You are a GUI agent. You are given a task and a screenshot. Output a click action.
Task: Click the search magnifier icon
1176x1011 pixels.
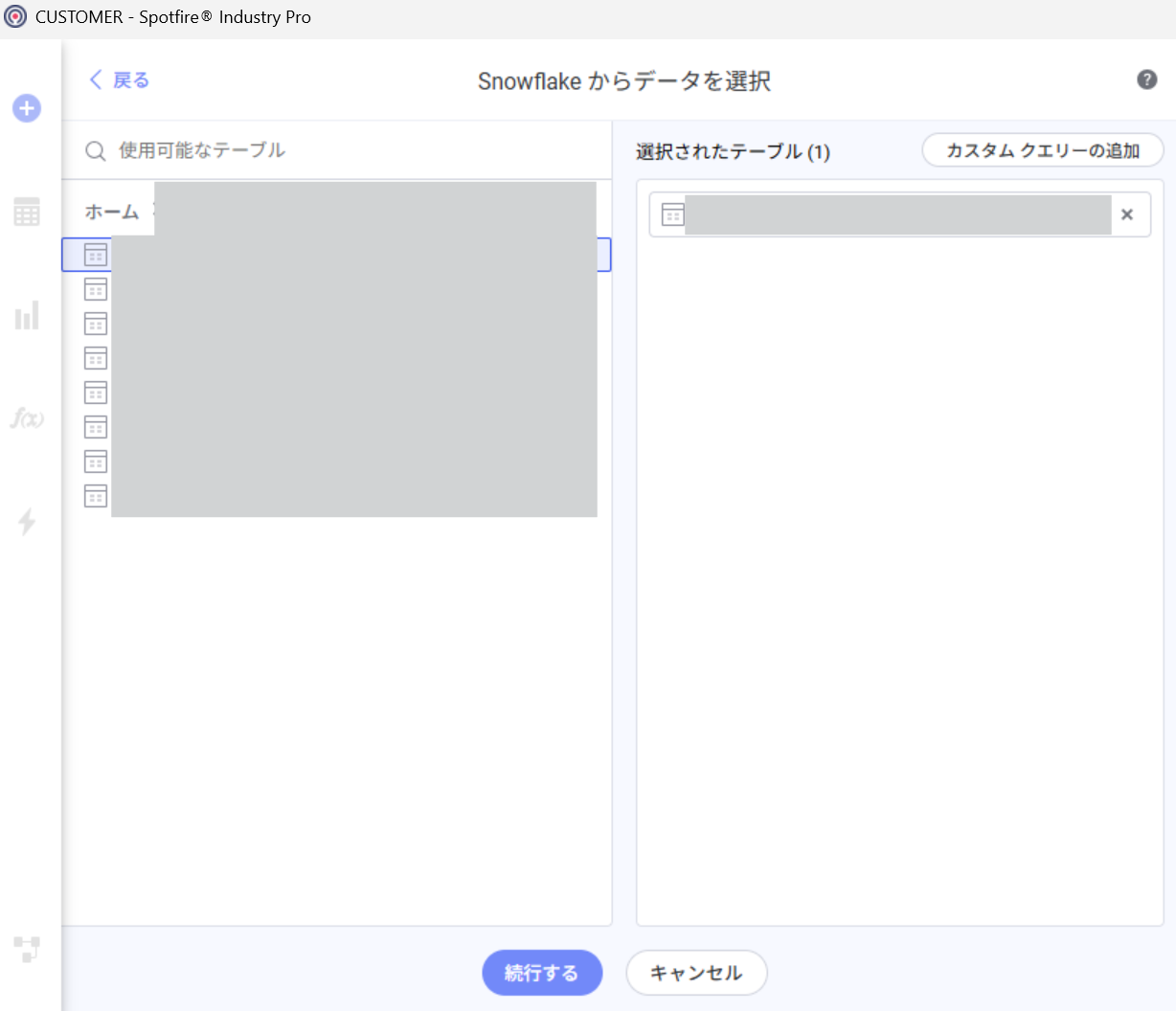click(96, 150)
